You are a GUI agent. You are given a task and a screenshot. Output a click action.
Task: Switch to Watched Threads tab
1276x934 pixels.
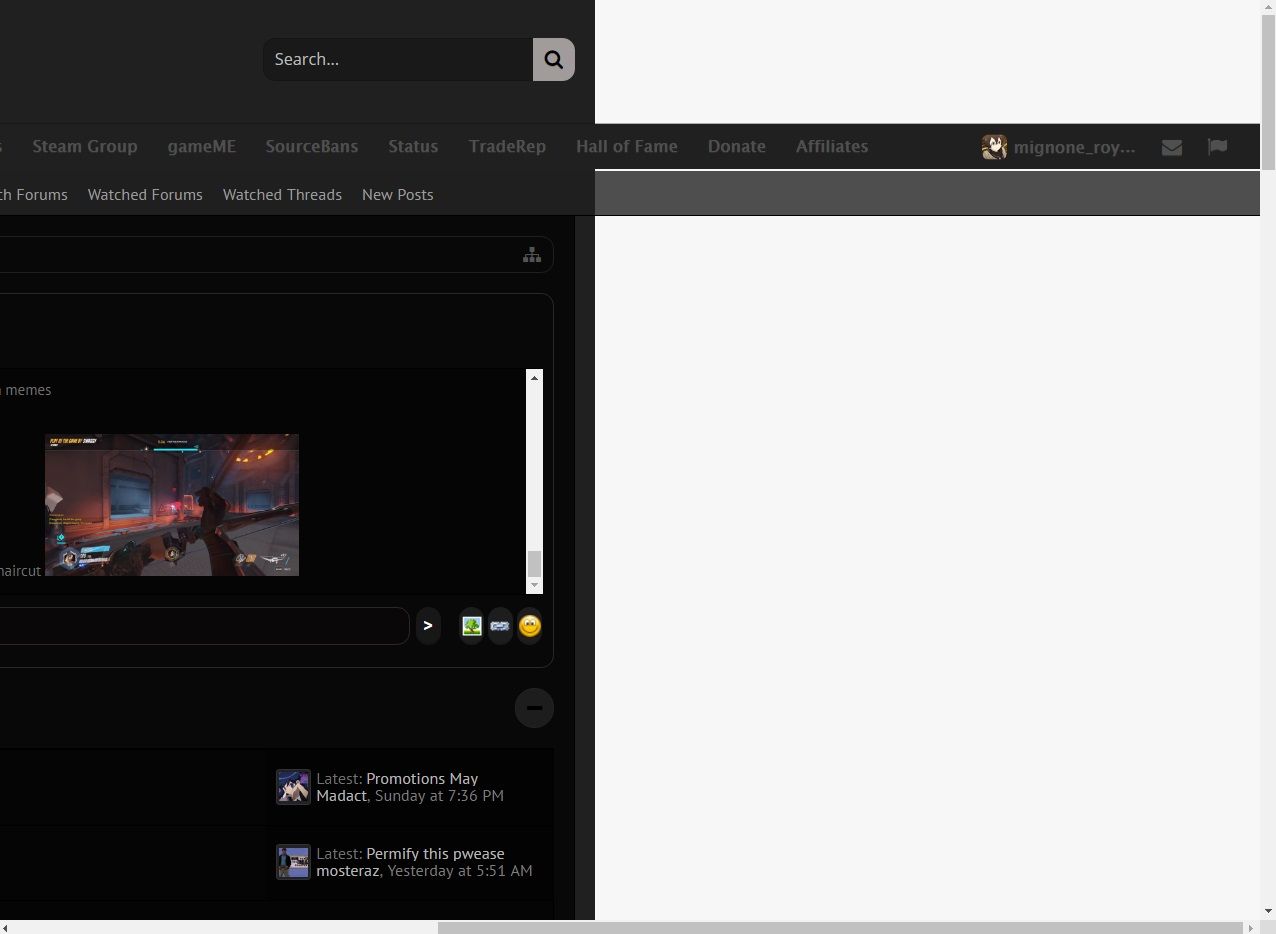point(282,195)
